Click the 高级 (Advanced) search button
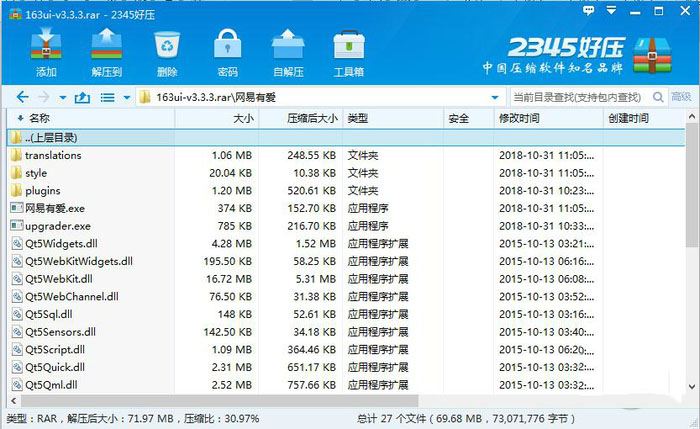This screenshot has width=700, height=429. tap(681, 96)
